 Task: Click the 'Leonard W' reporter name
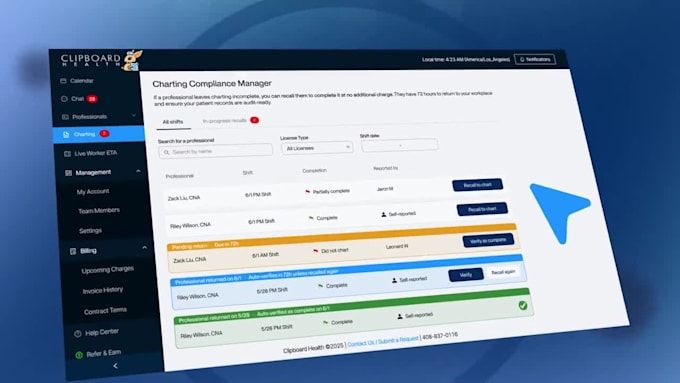click(x=397, y=246)
